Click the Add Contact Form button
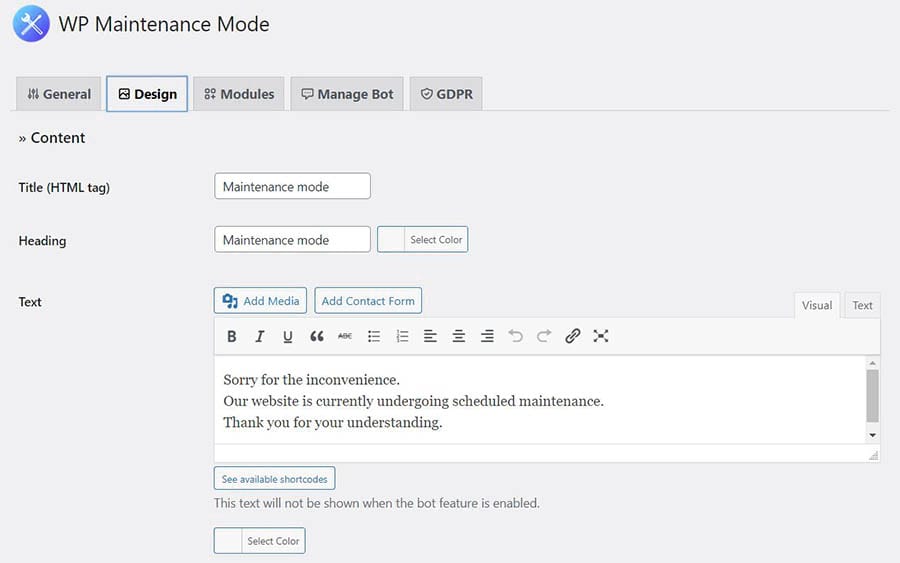900x563 pixels. (x=368, y=301)
